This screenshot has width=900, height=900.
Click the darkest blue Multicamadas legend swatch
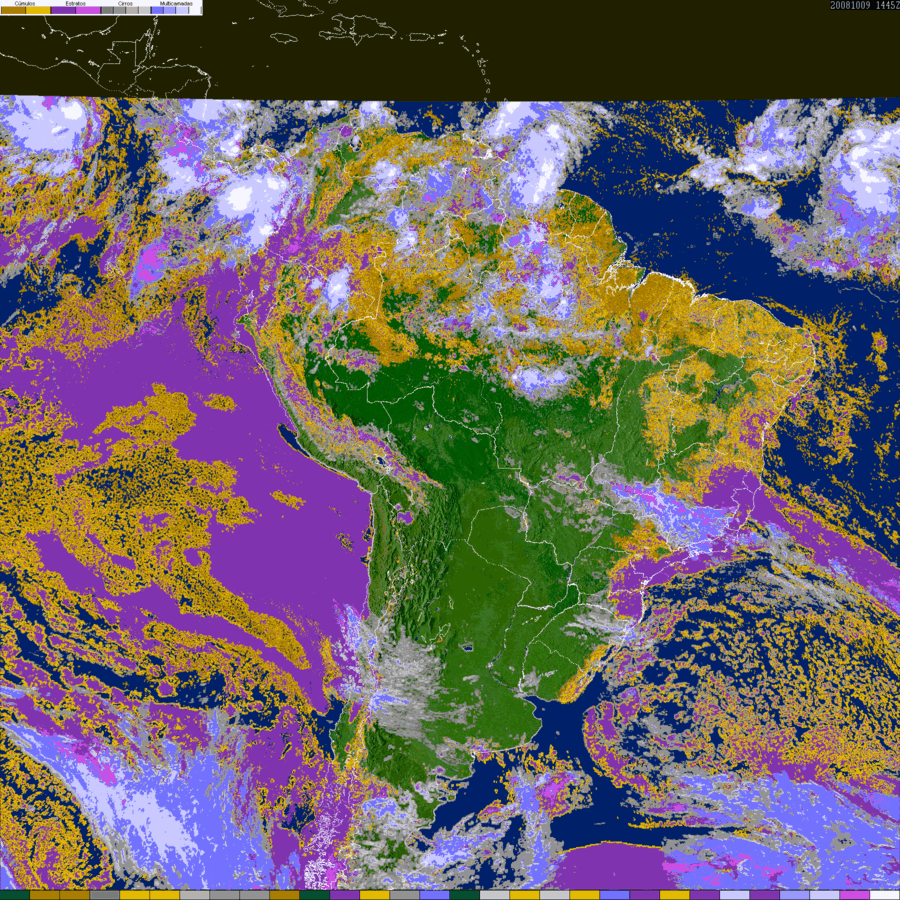(157, 10)
